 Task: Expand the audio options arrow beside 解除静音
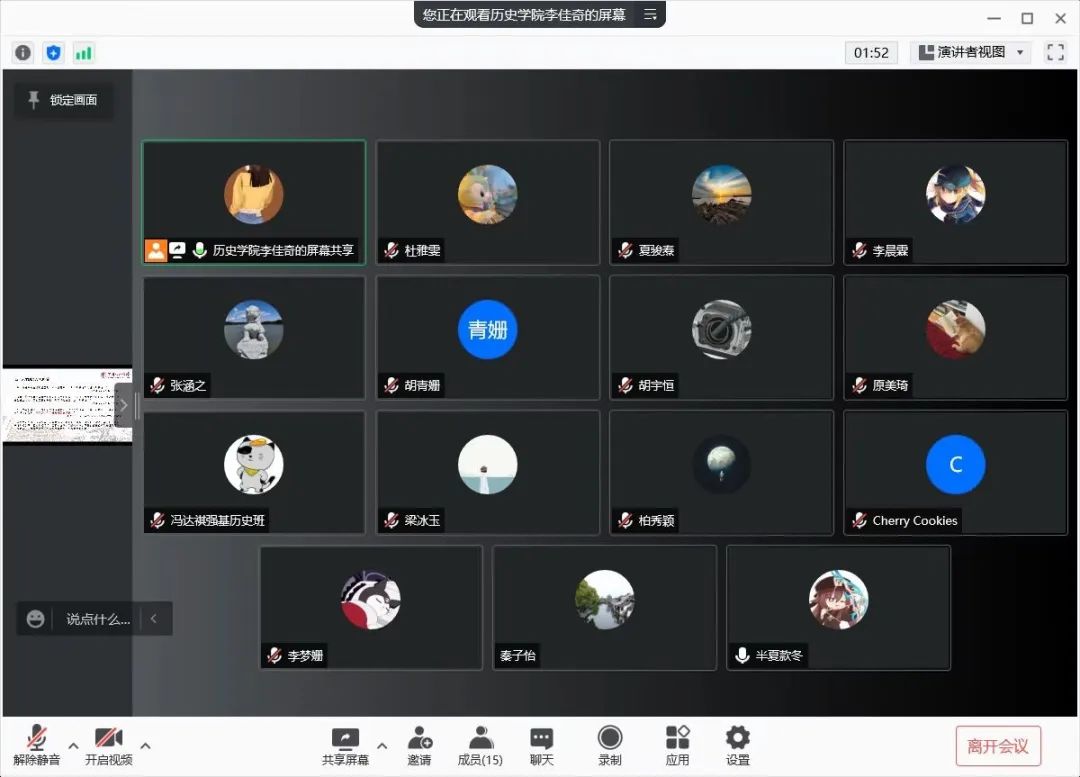click(x=73, y=745)
